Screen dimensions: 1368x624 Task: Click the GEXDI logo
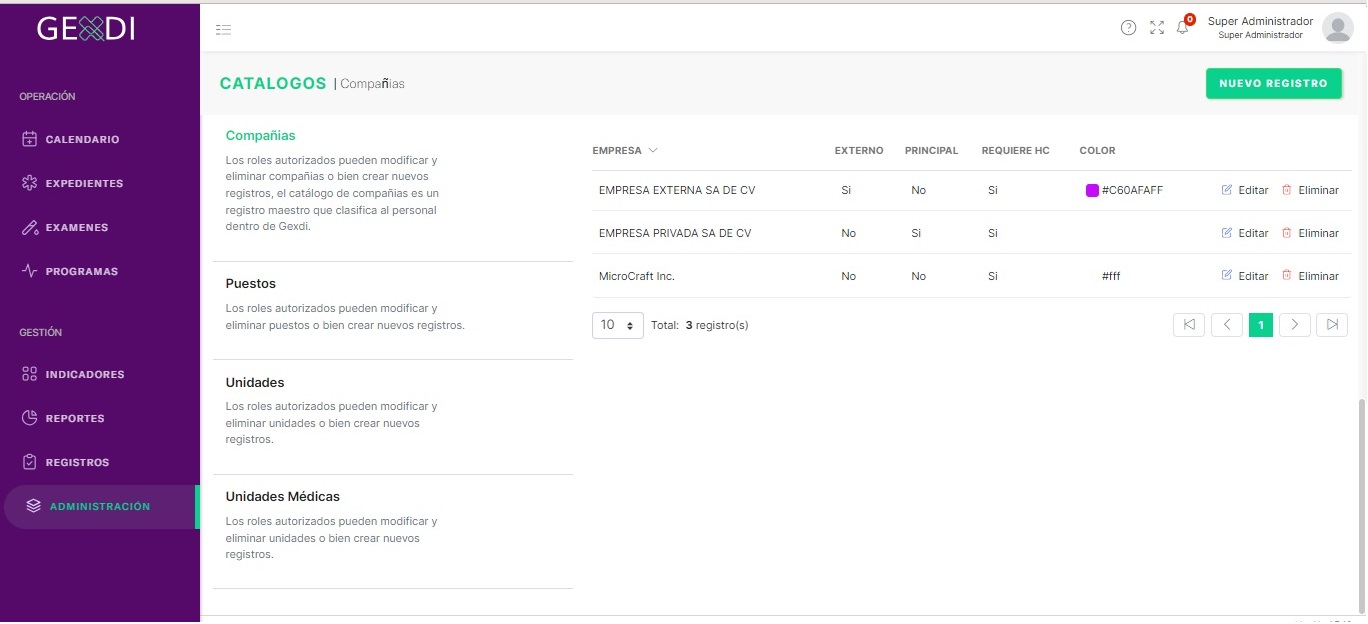86,29
